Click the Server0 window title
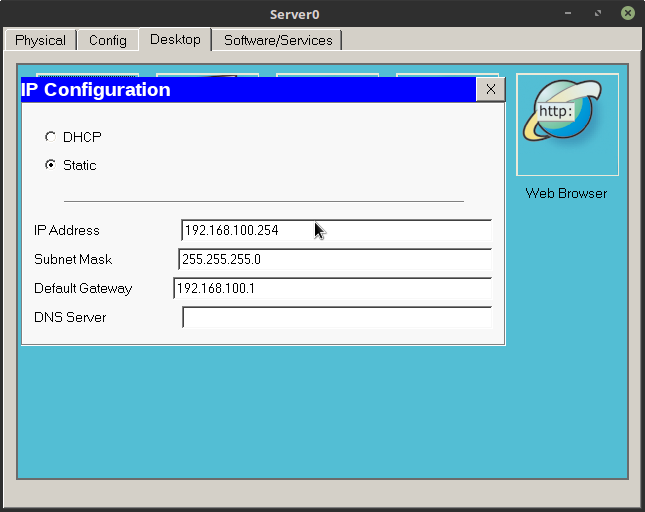 pos(295,14)
